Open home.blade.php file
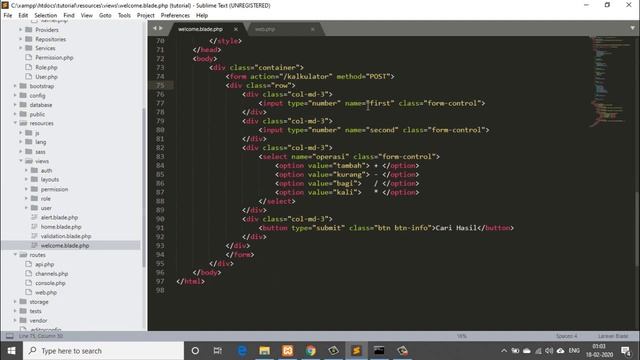Image resolution: width=640 pixels, height=360 pixels. (x=61, y=227)
